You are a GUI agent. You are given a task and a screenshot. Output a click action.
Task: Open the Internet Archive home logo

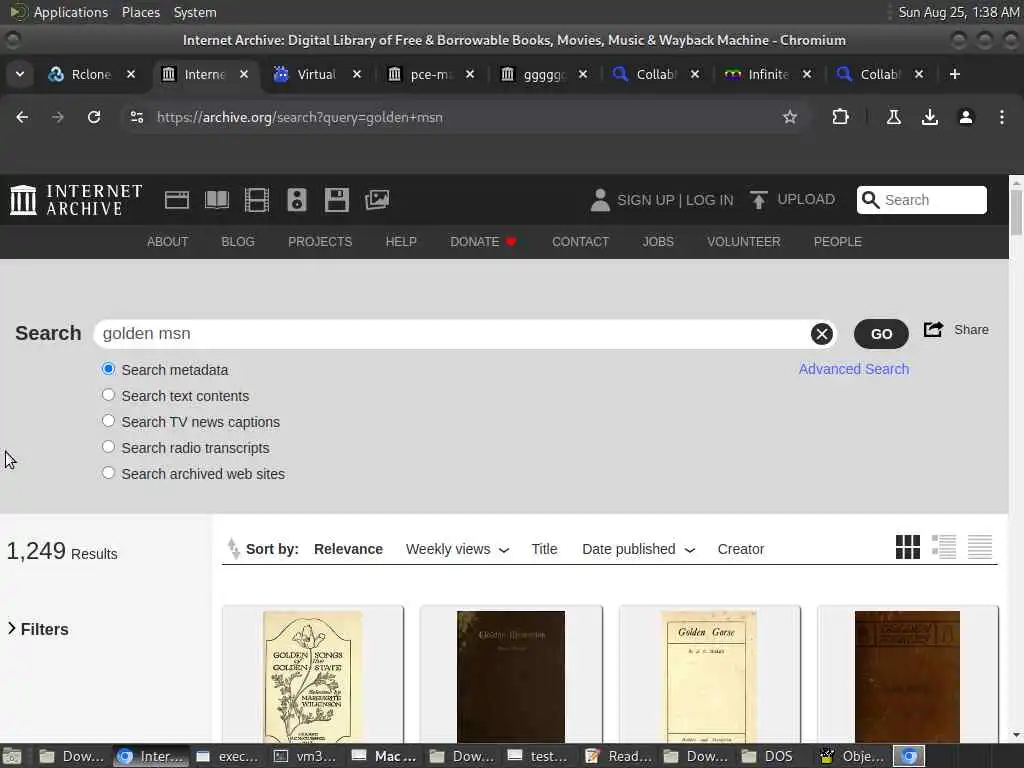(x=76, y=200)
